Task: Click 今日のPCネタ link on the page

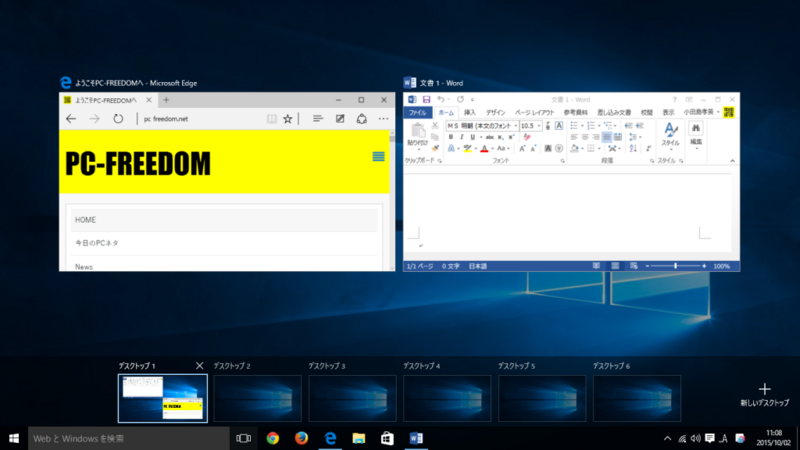Action: click(97, 243)
